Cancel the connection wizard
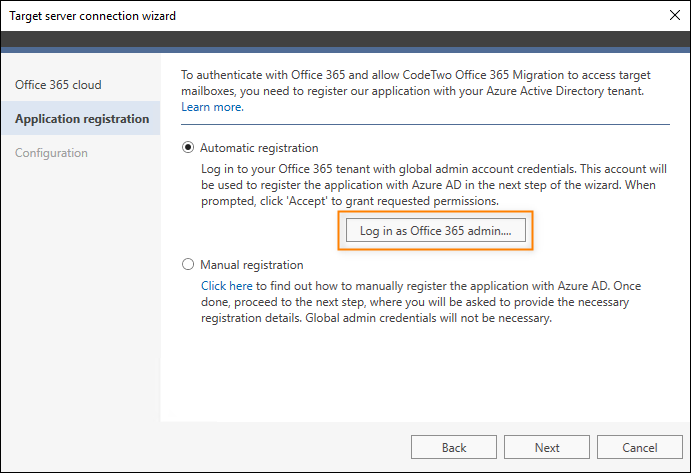691x473 pixels. (639, 447)
